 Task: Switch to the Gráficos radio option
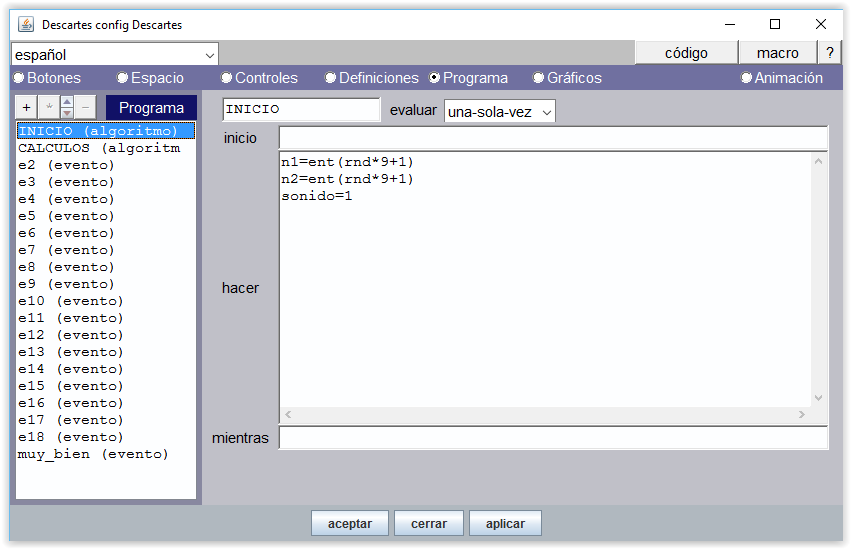click(539, 78)
